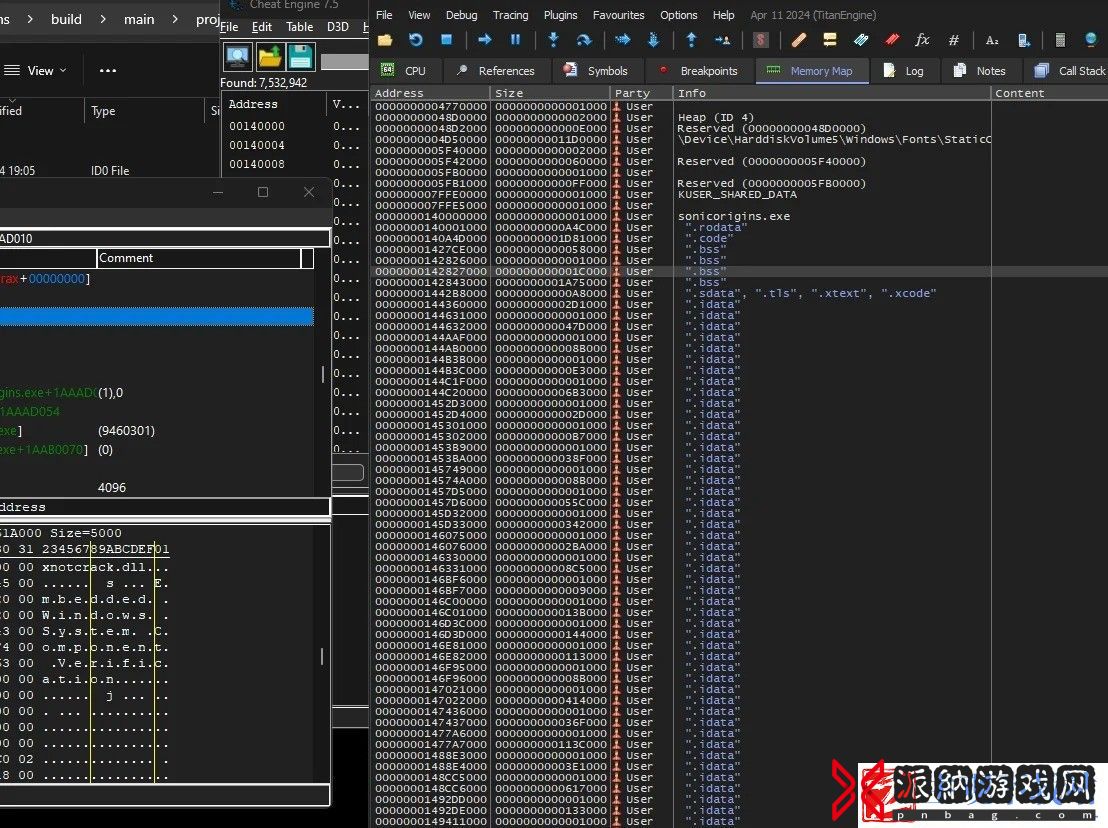This screenshot has width=1108, height=828.
Task: Click Cheat Engine's Open folder icon
Action: pos(270,57)
